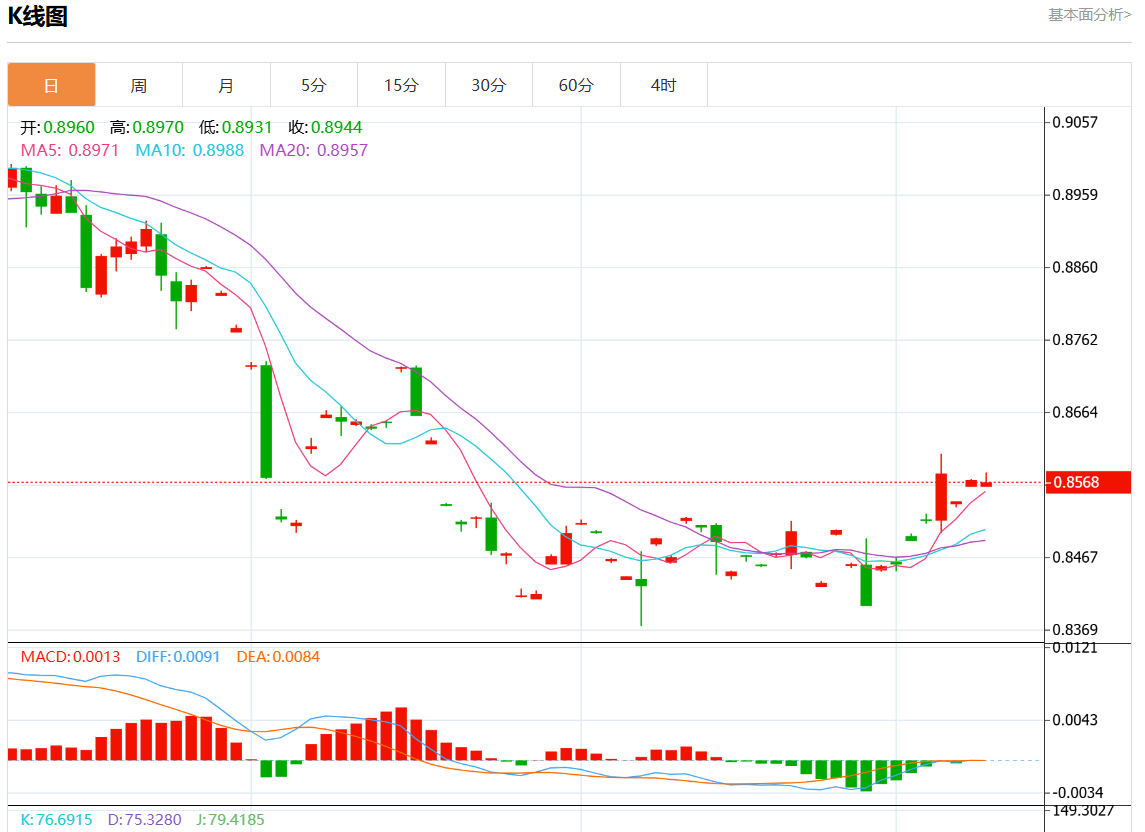This screenshot has height=832, width=1145.
Task: Click the 0.8369 price axis label
Action: (1075, 630)
